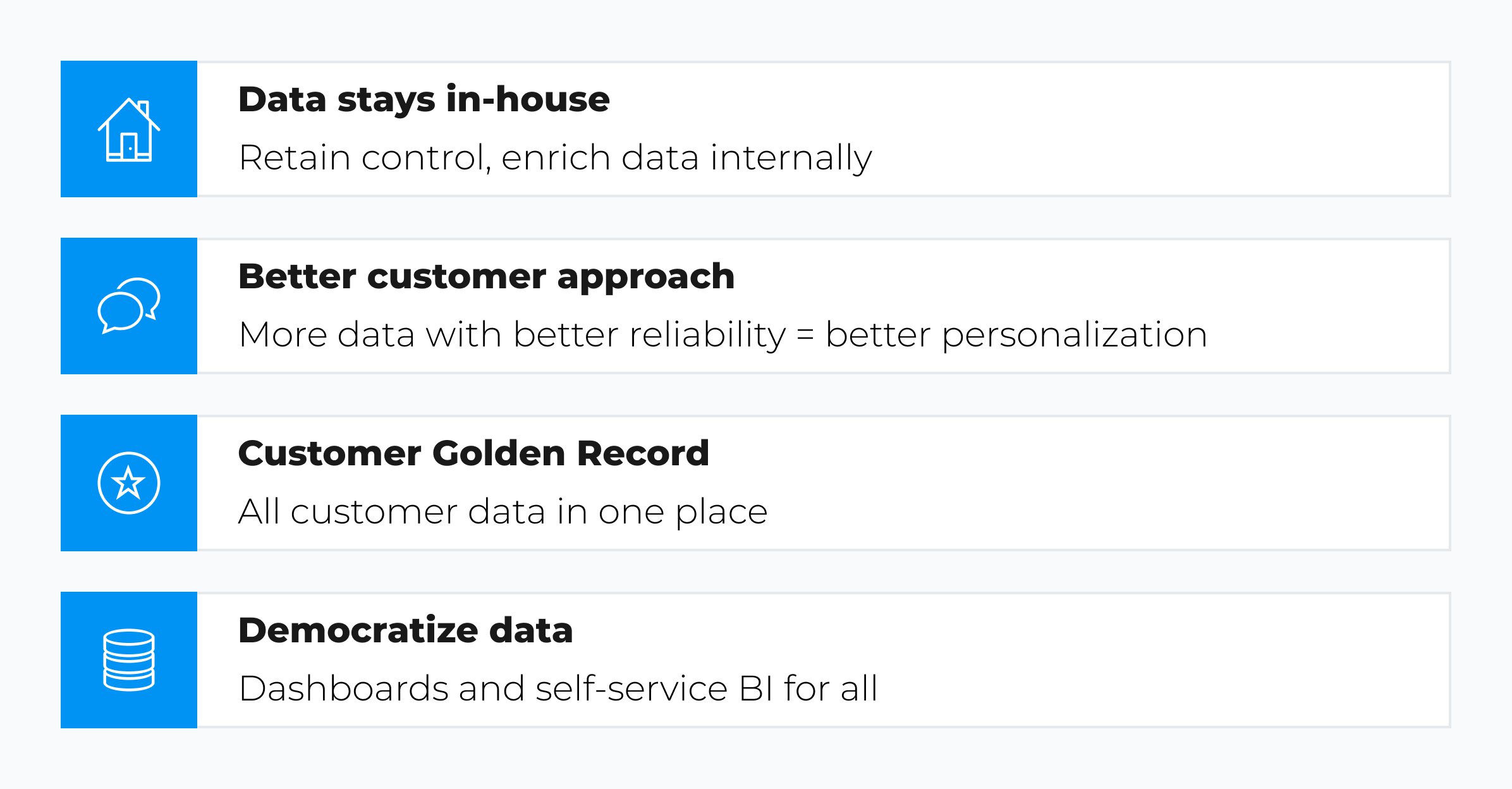
Task: Click the house icon
Action: click(x=129, y=130)
